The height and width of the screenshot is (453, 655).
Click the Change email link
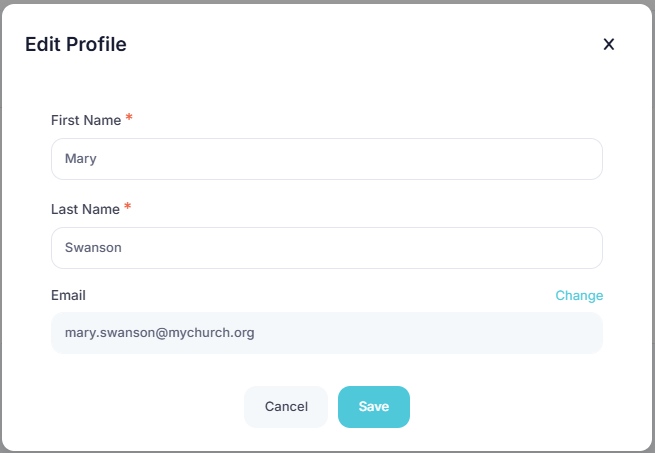coord(579,295)
